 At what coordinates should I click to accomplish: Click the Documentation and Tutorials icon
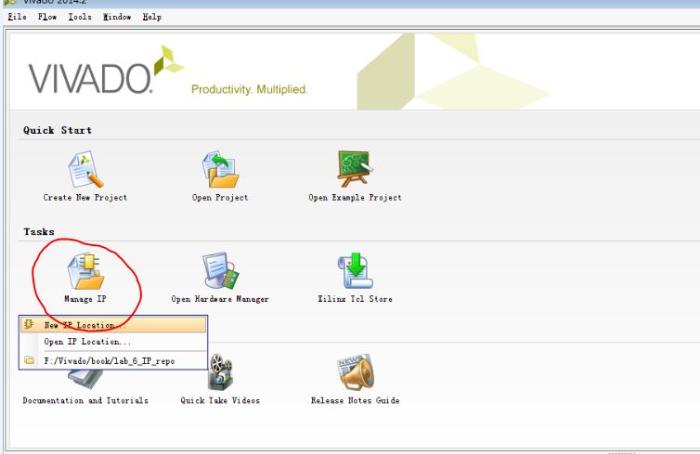(85, 380)
